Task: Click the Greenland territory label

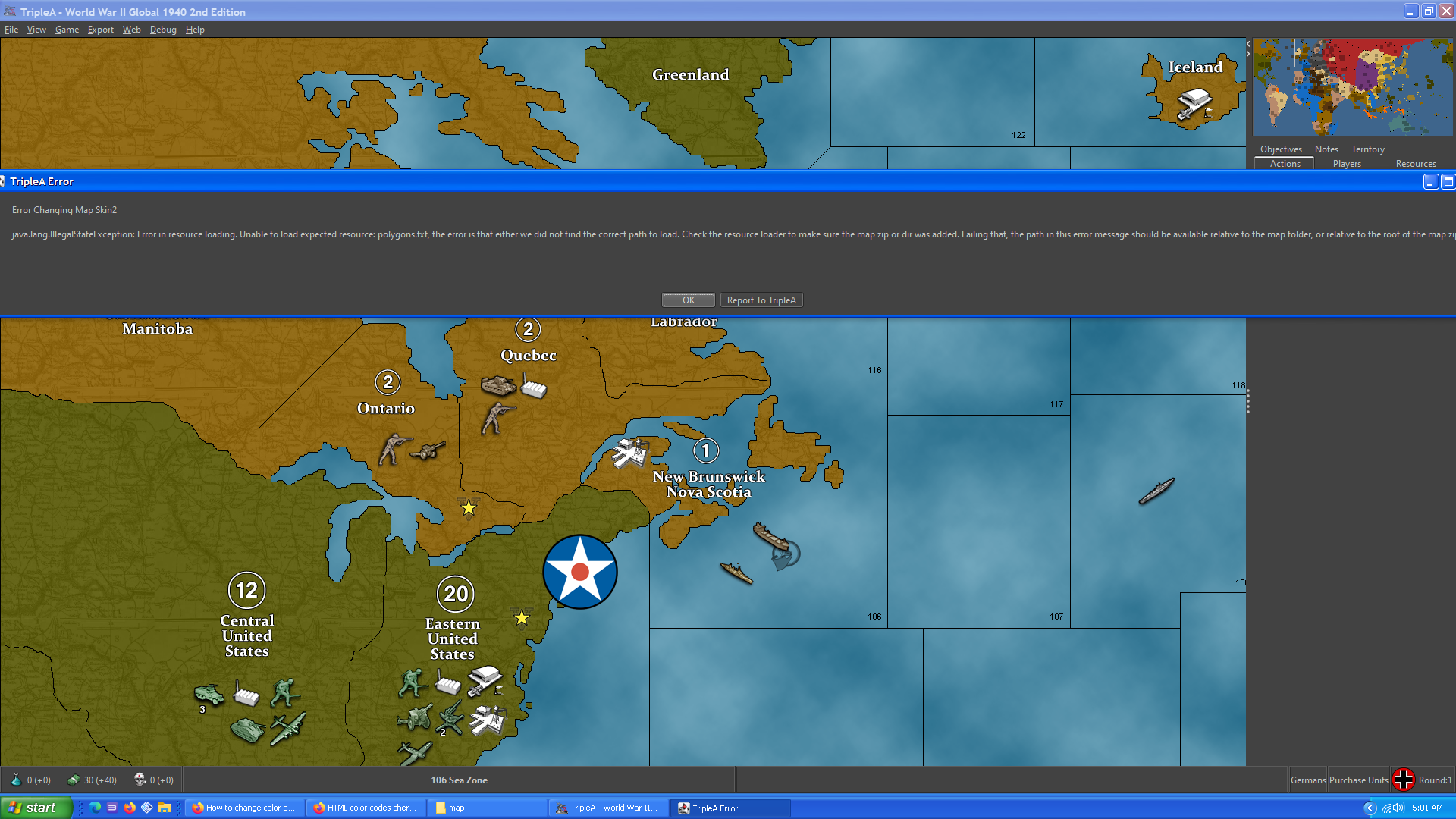Action: 690,74
